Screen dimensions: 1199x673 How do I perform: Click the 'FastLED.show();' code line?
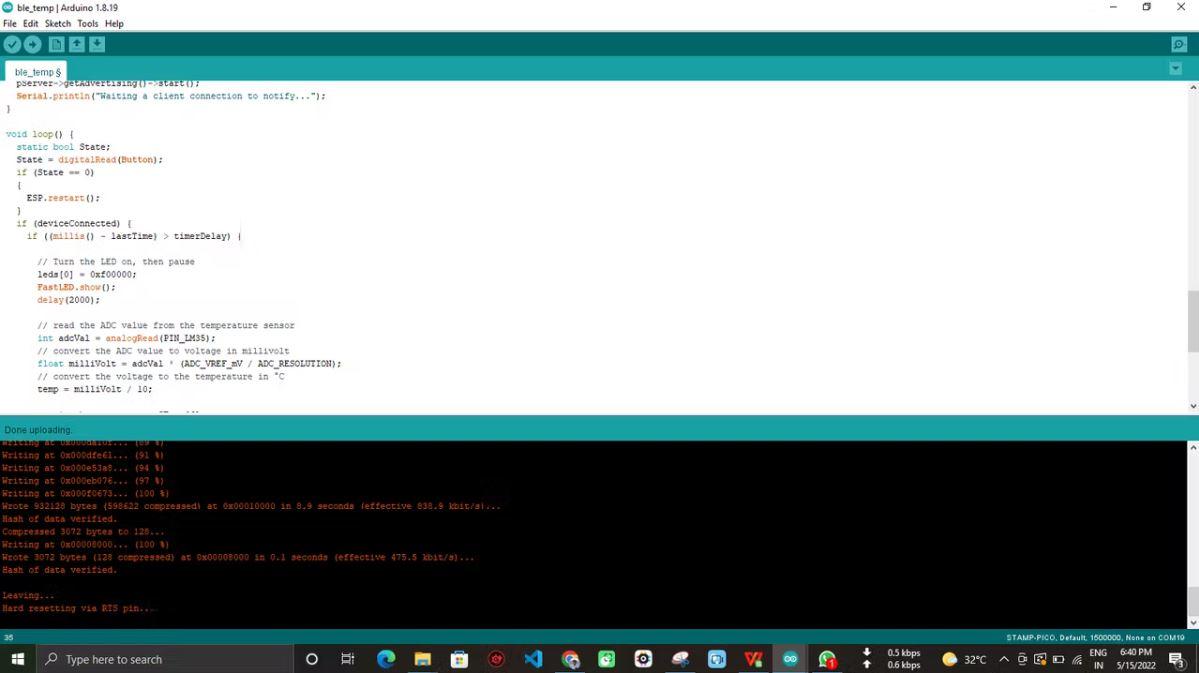point(76,288)
